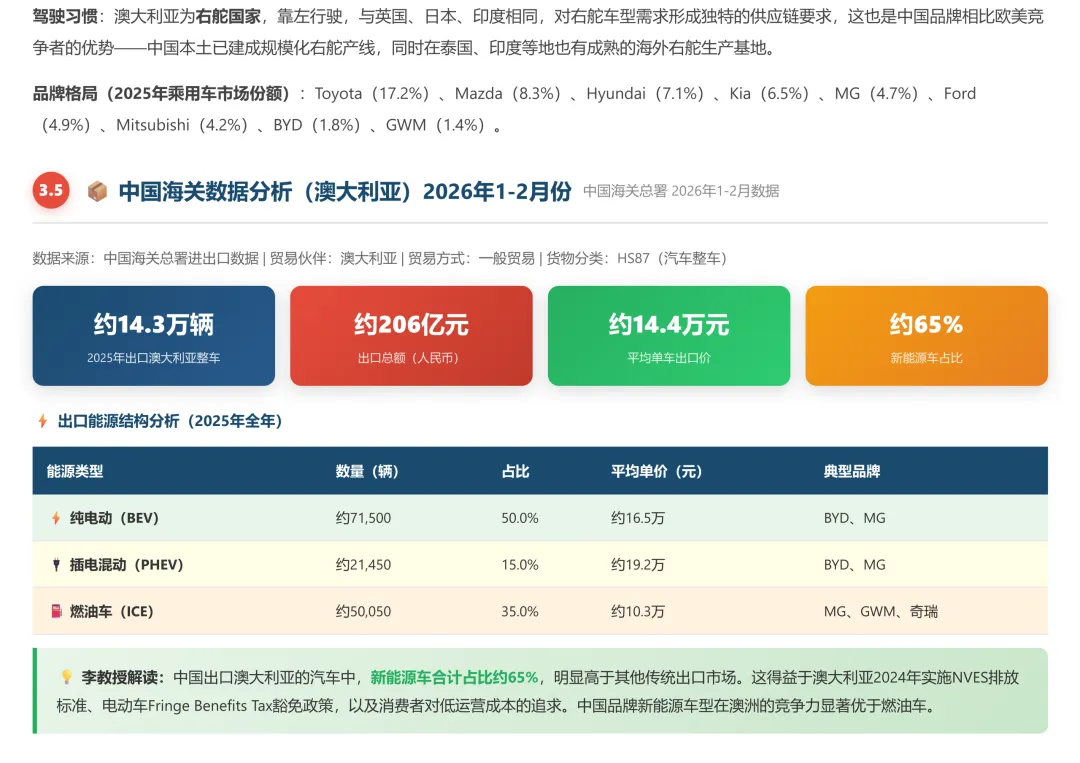Expand the 中国海关数据分析 section header
This screenshot has width=1080, height=763.
coord(345,190)
